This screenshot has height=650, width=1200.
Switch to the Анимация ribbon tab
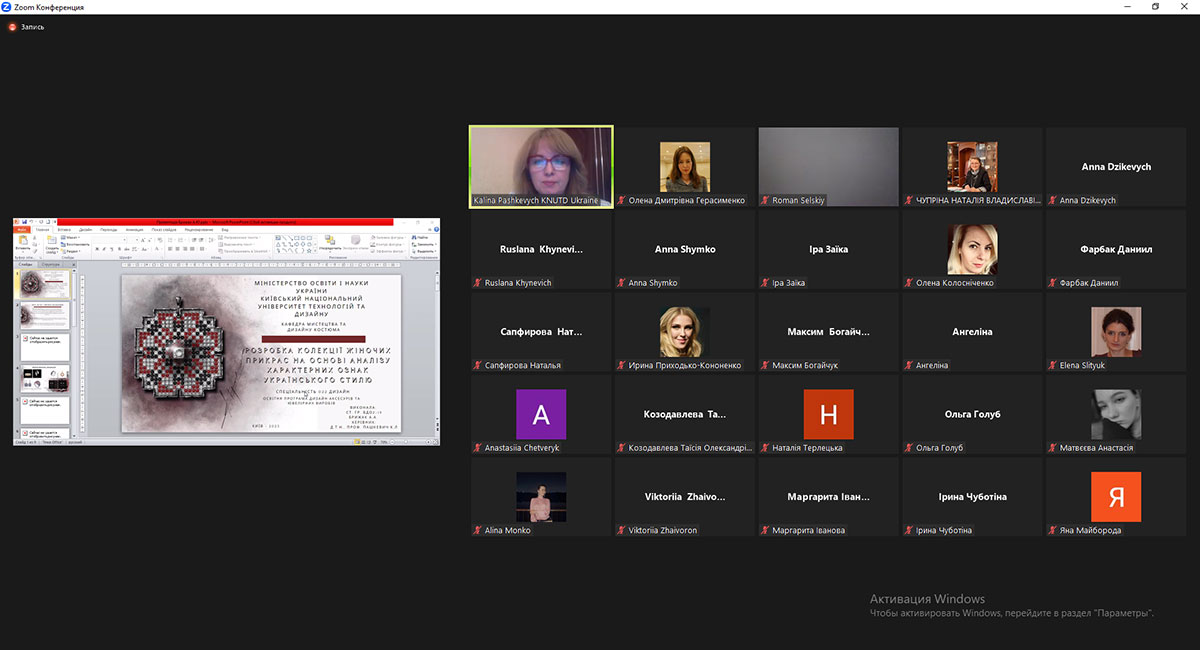pos(134,230)
